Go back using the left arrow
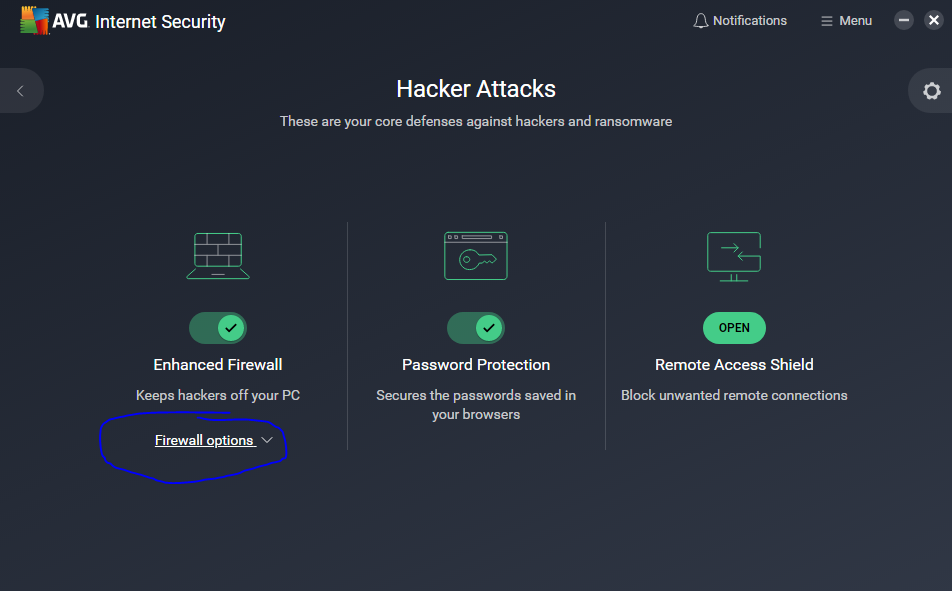Viewport: 952px width, 591px height. [x=20, y=91]
